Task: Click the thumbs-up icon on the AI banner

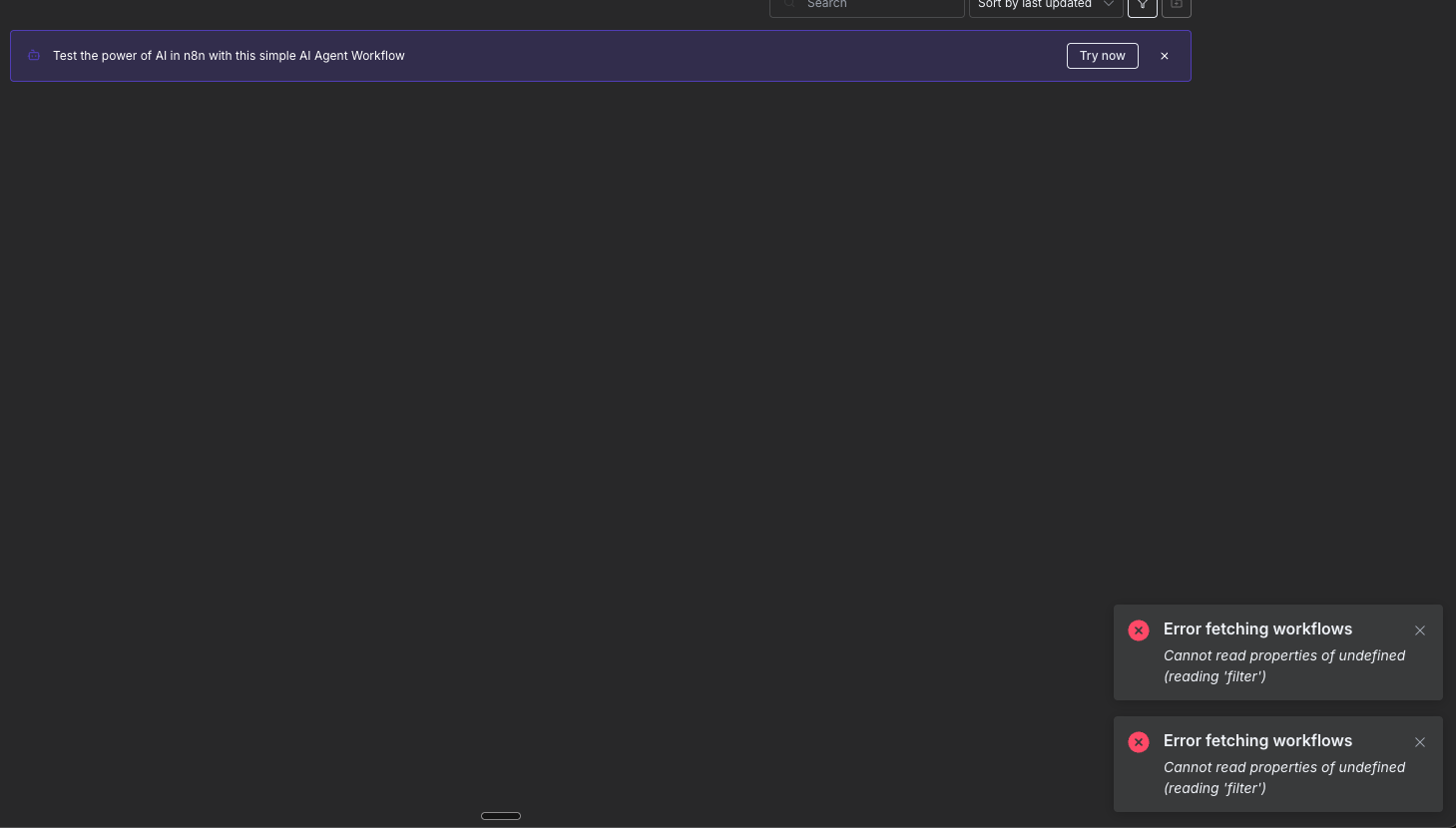Action: (x=33, y=55)
